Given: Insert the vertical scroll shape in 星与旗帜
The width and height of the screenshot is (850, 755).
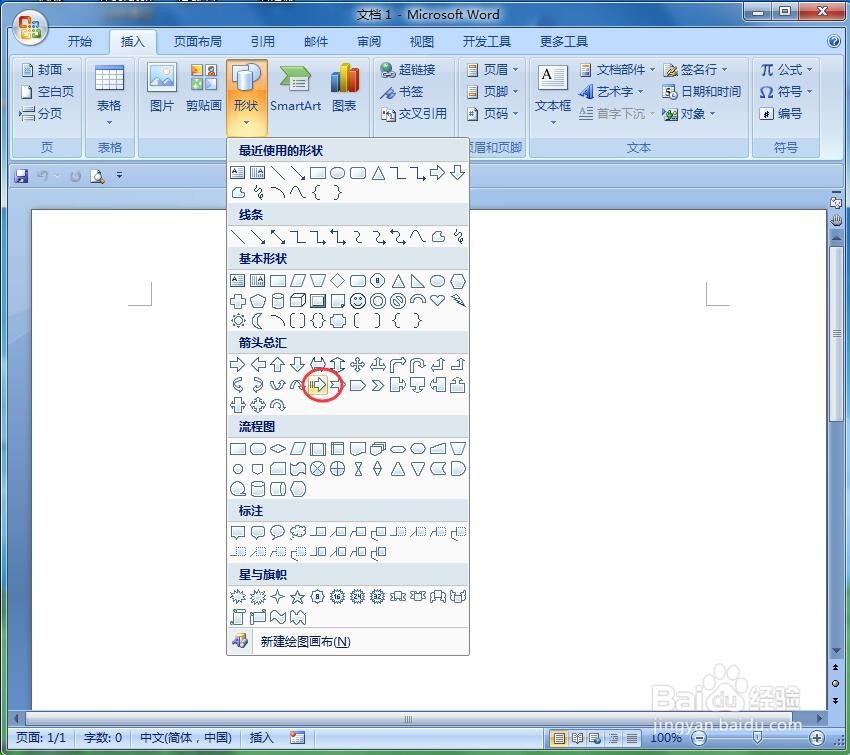Looking at the screenshot, I should [238, 617].
